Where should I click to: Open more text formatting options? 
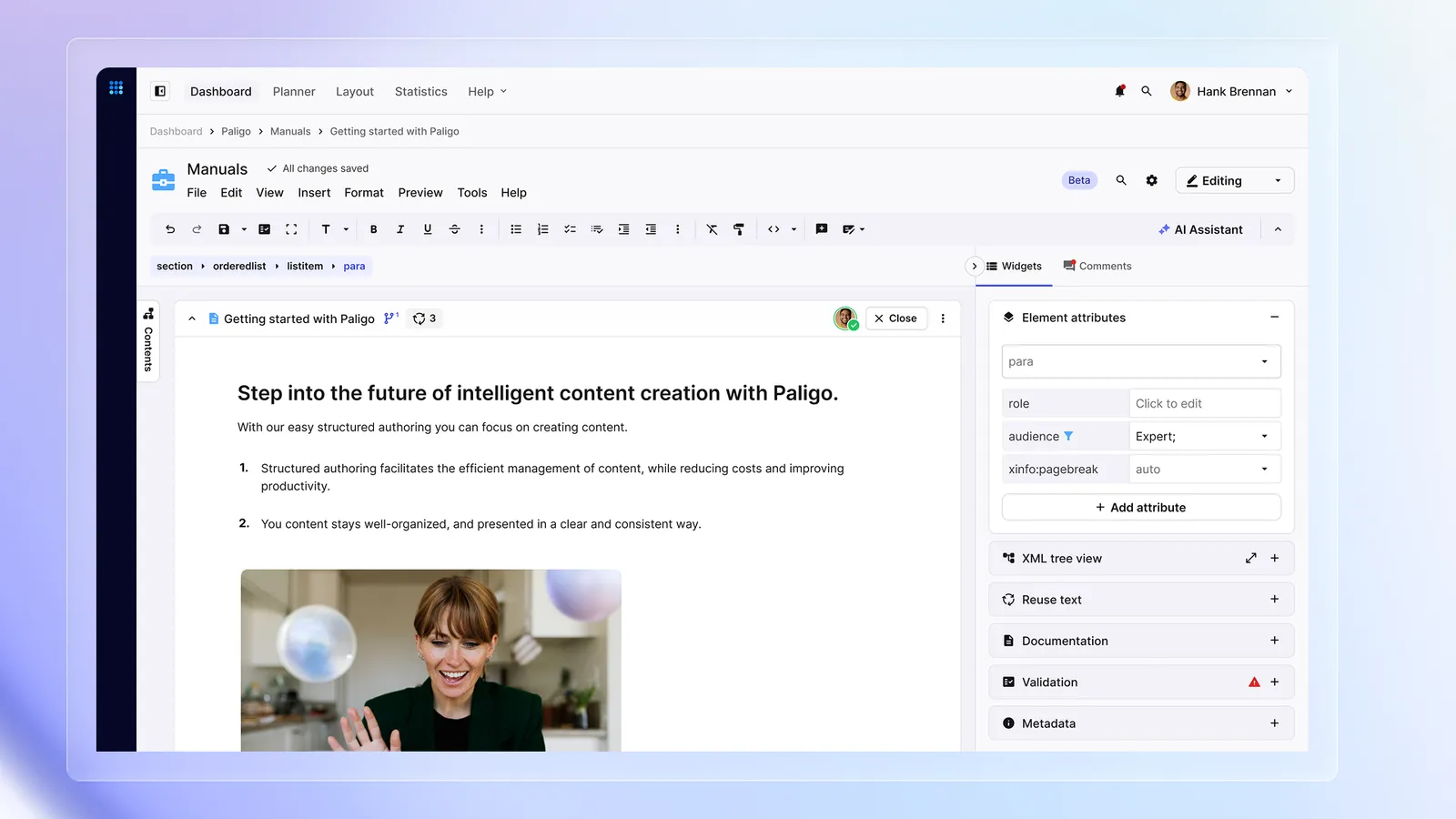click(x=481, y=229)
